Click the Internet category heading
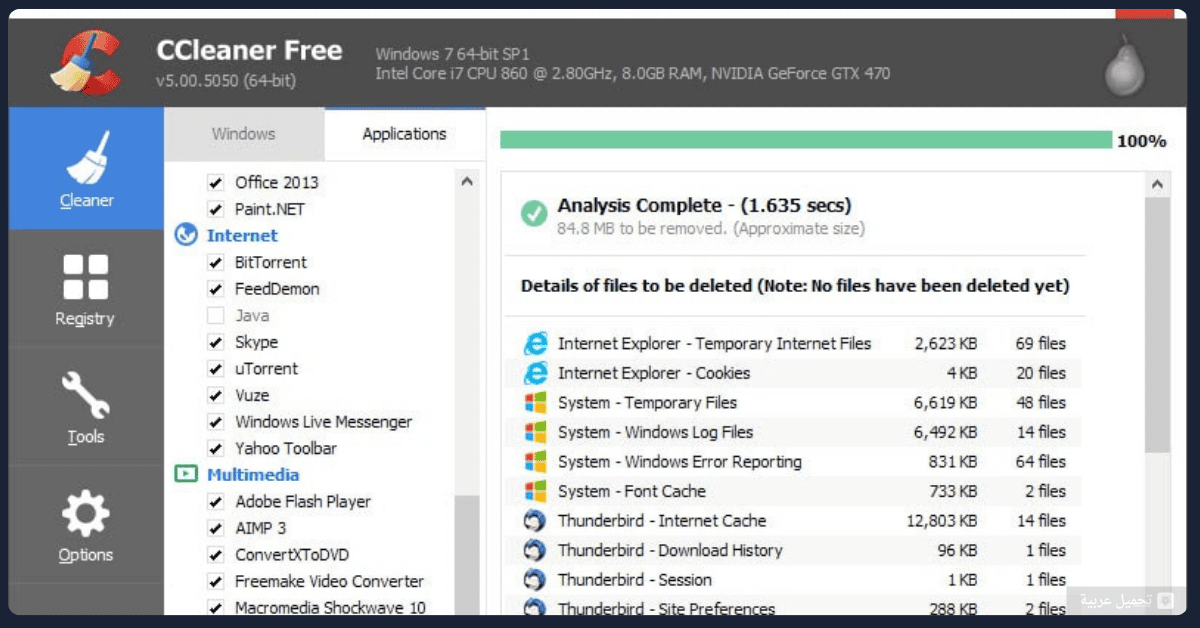The image size is (1200, 628). coord(242,236)
